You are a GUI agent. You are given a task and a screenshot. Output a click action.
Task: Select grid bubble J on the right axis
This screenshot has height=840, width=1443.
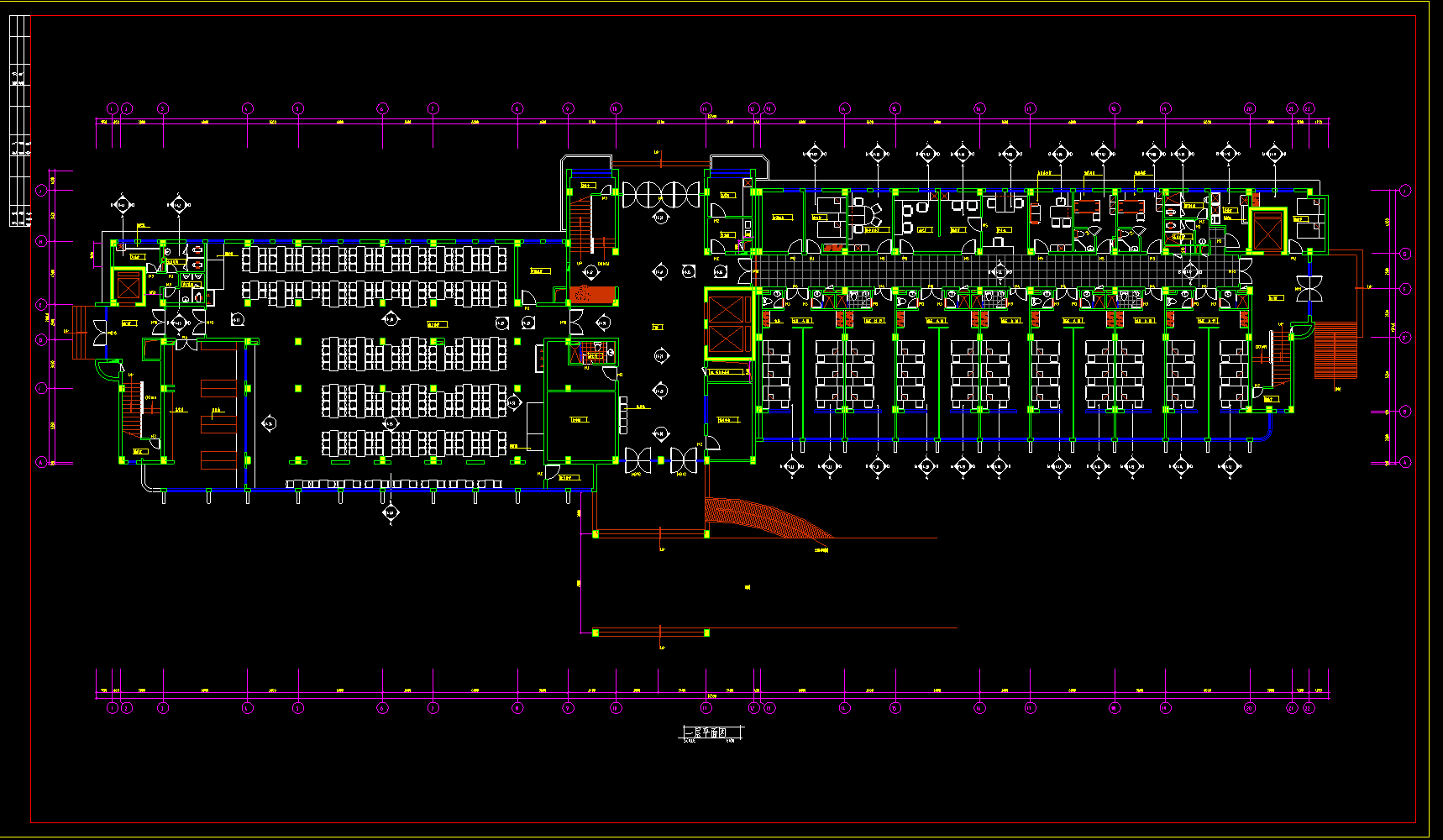(x=1405, y=191)
